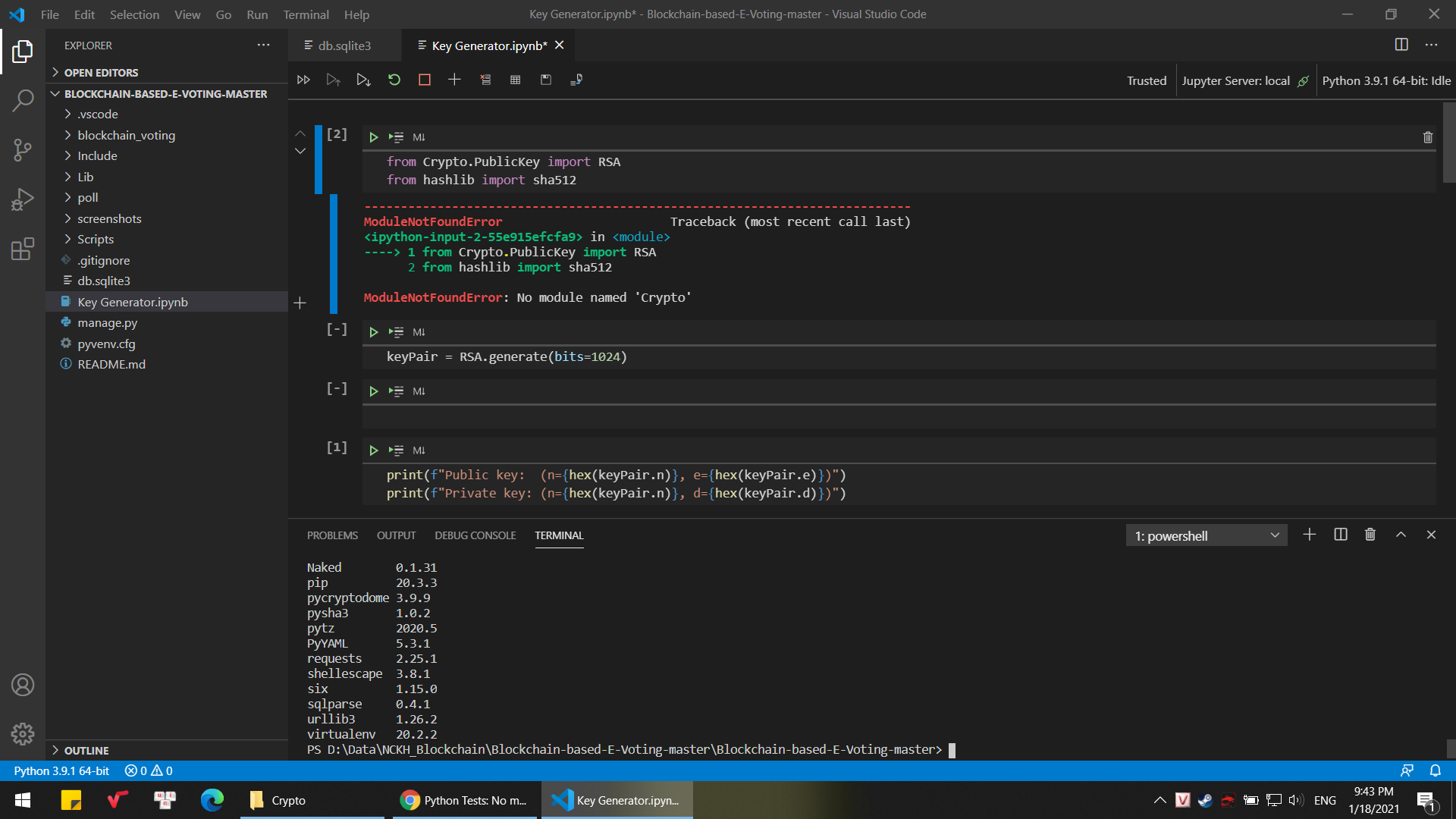1456x819 pixels.
Task: Click the Restart Kernel icon in toolbar
Action: tap(393, 79)
